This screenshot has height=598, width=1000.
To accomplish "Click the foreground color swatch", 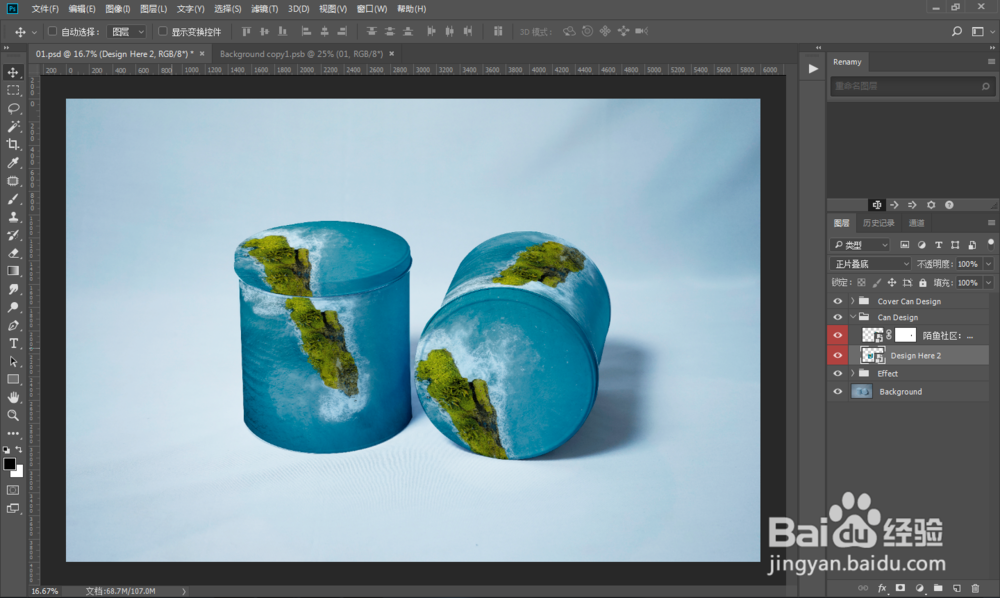I will (9, 464).
